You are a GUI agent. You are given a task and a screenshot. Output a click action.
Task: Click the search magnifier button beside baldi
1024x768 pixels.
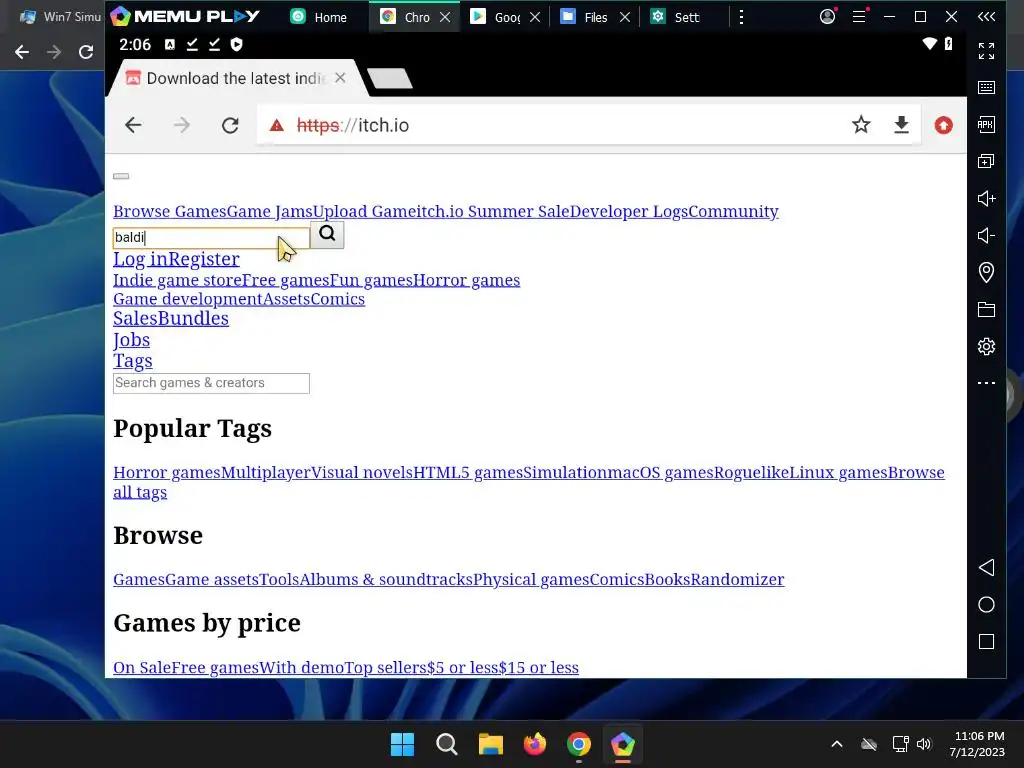327,234
